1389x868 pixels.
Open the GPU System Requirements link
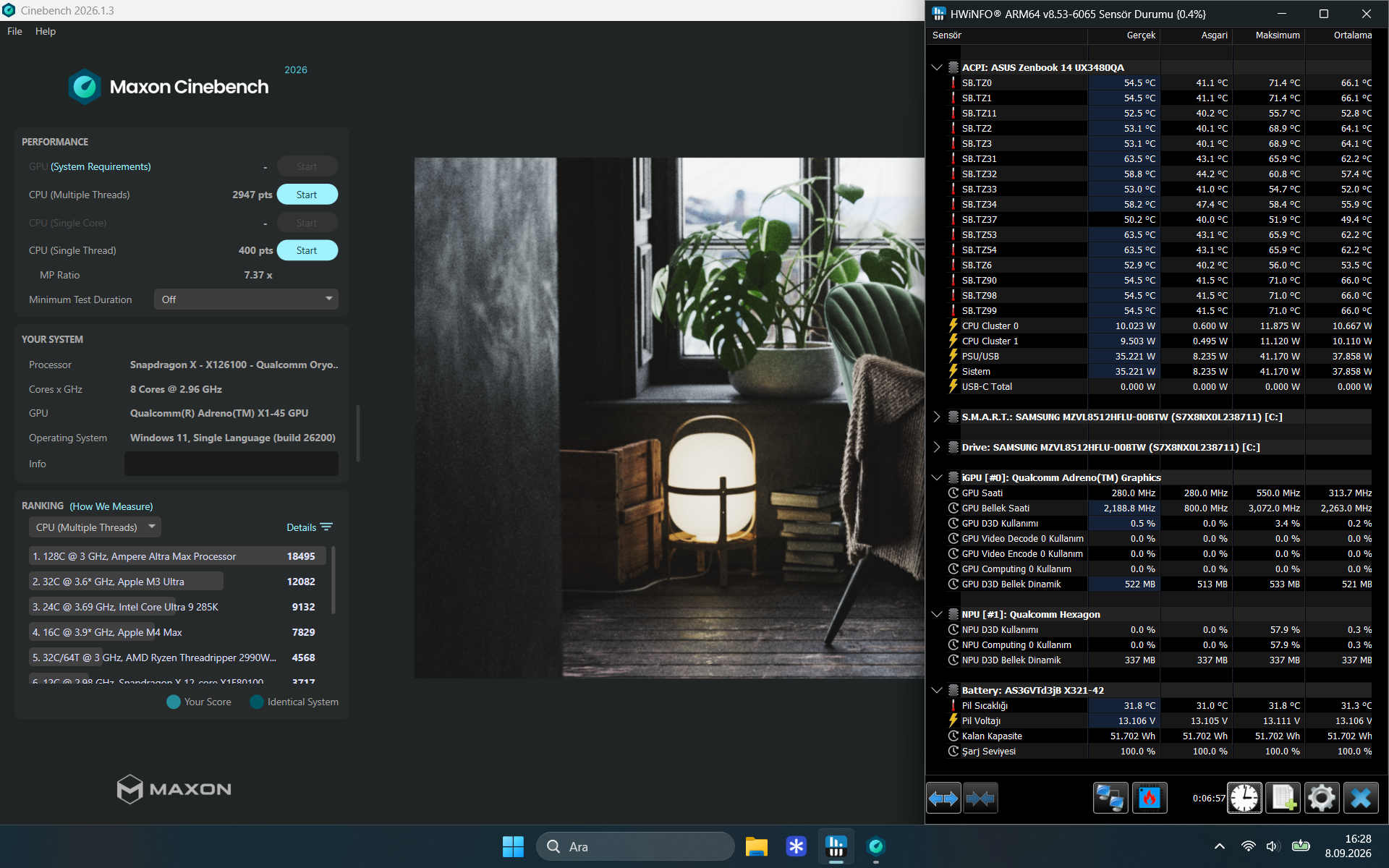[101, 166]
